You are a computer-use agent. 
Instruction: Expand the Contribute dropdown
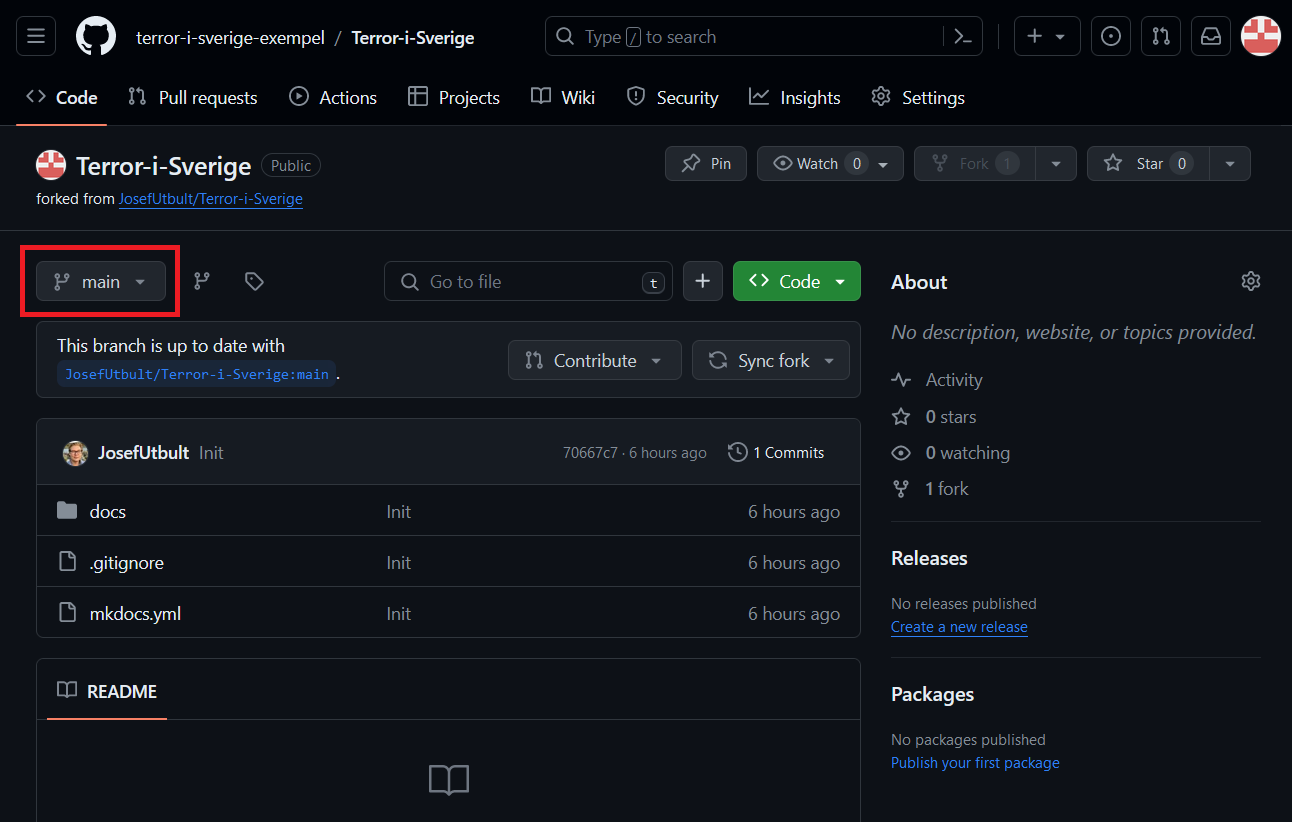tap(595, 361)
